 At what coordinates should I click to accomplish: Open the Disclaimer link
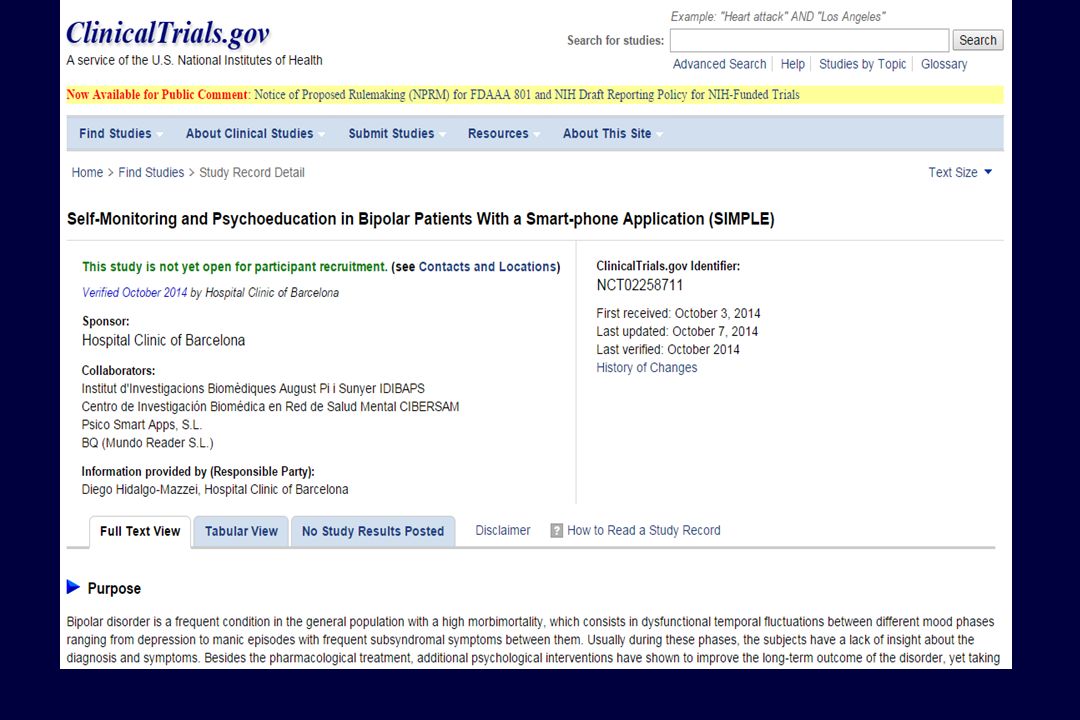(x=503, y=531)
